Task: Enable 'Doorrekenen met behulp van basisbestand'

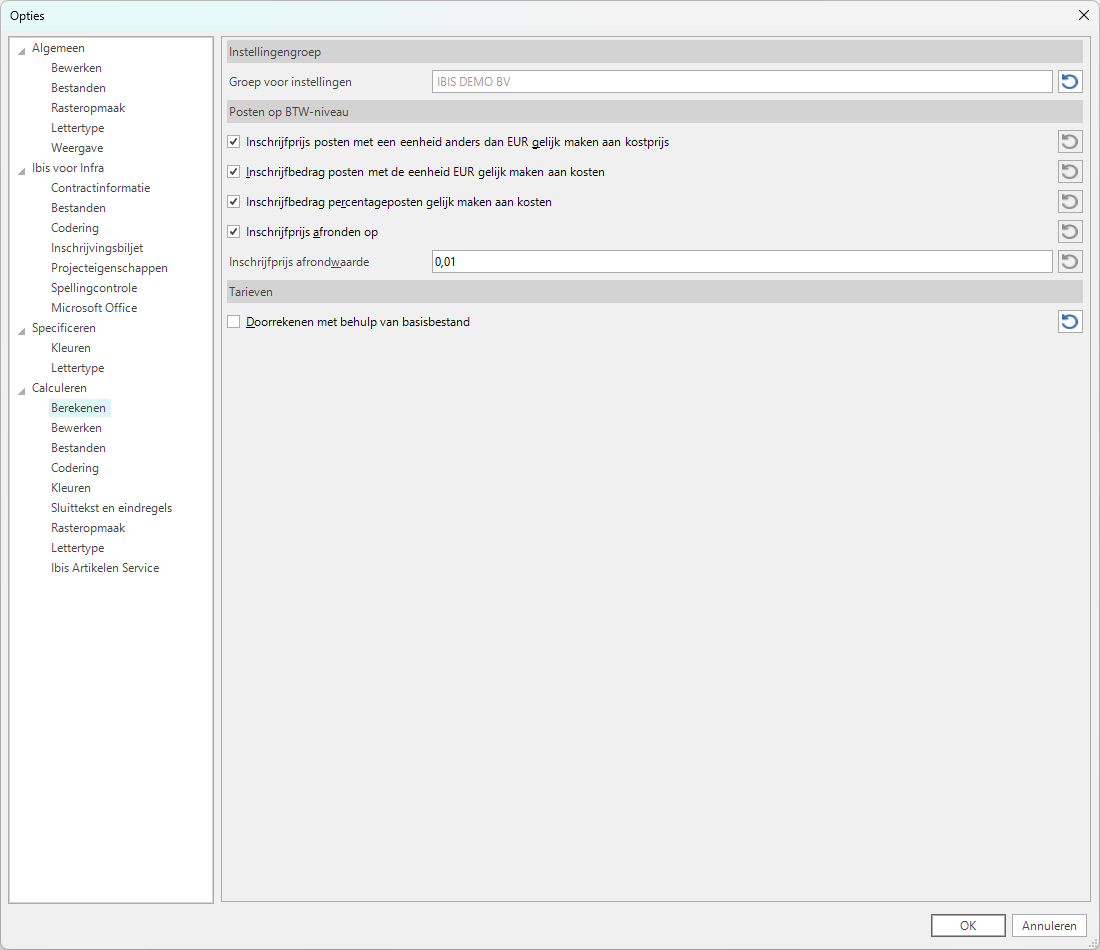Action: click(x=234, y=322)
